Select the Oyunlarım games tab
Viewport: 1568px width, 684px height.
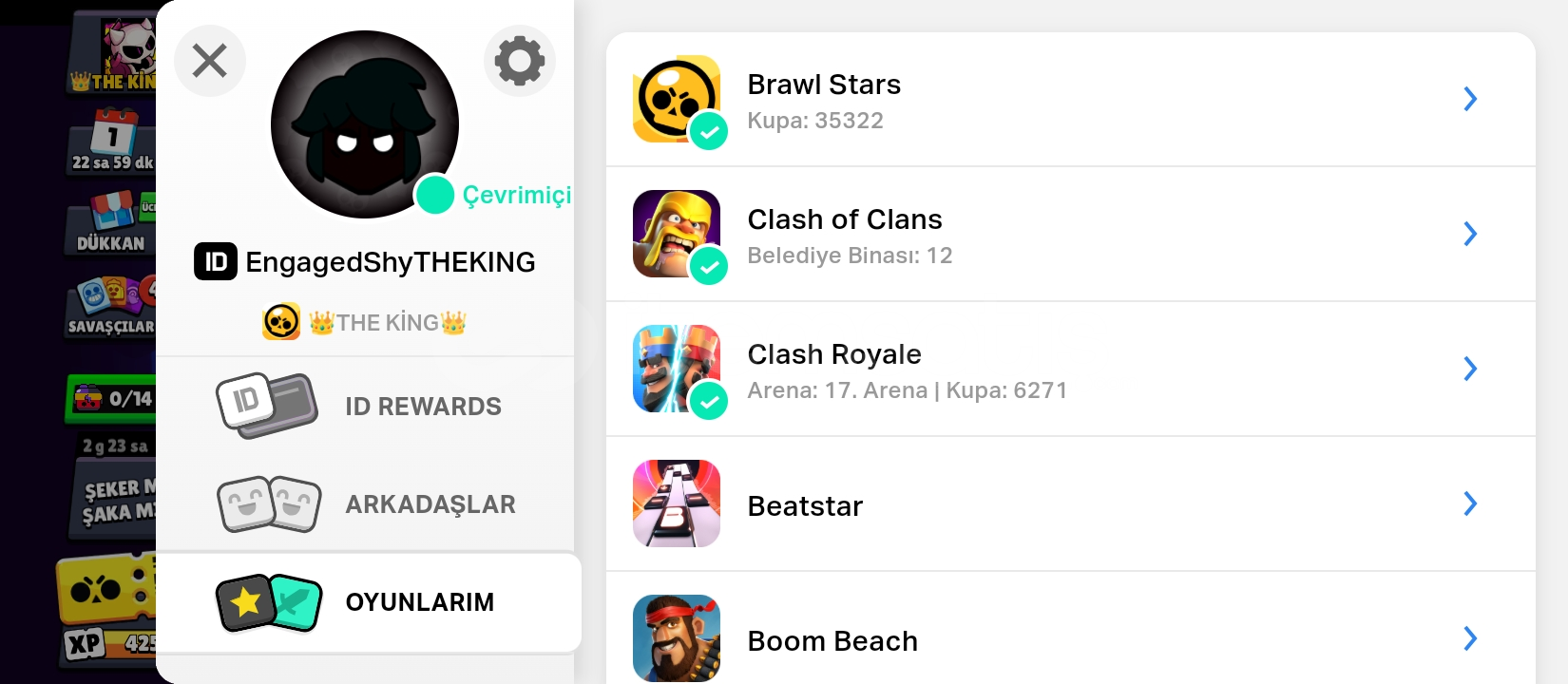pyautogui.click(x=369, y=602)
